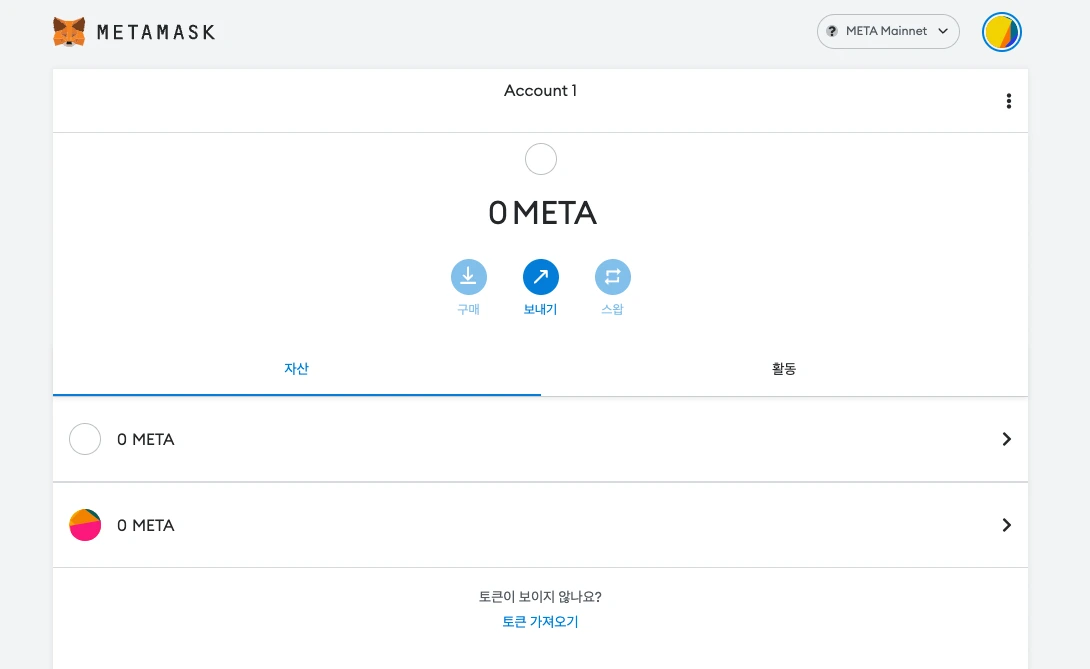Click the 보내기 (send) arrow icon

(540, 277)
